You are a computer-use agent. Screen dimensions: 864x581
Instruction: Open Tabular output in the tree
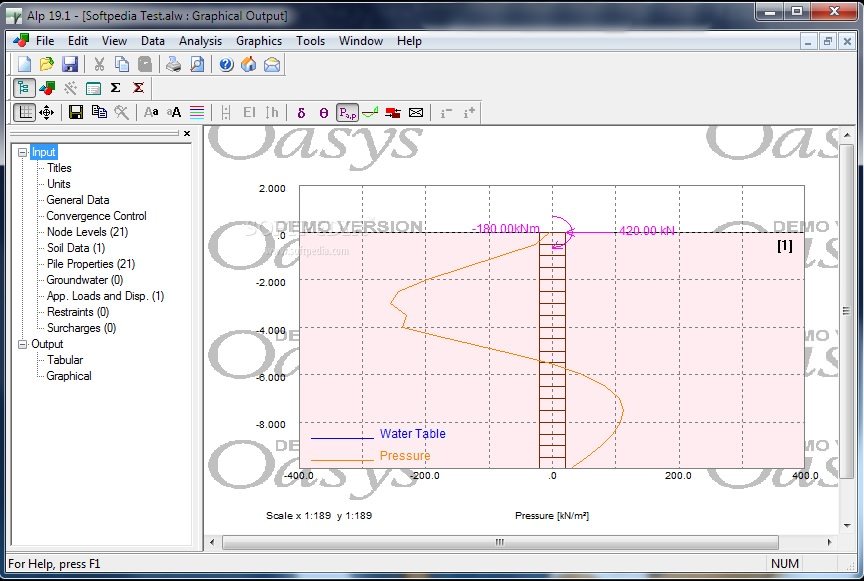65,360
